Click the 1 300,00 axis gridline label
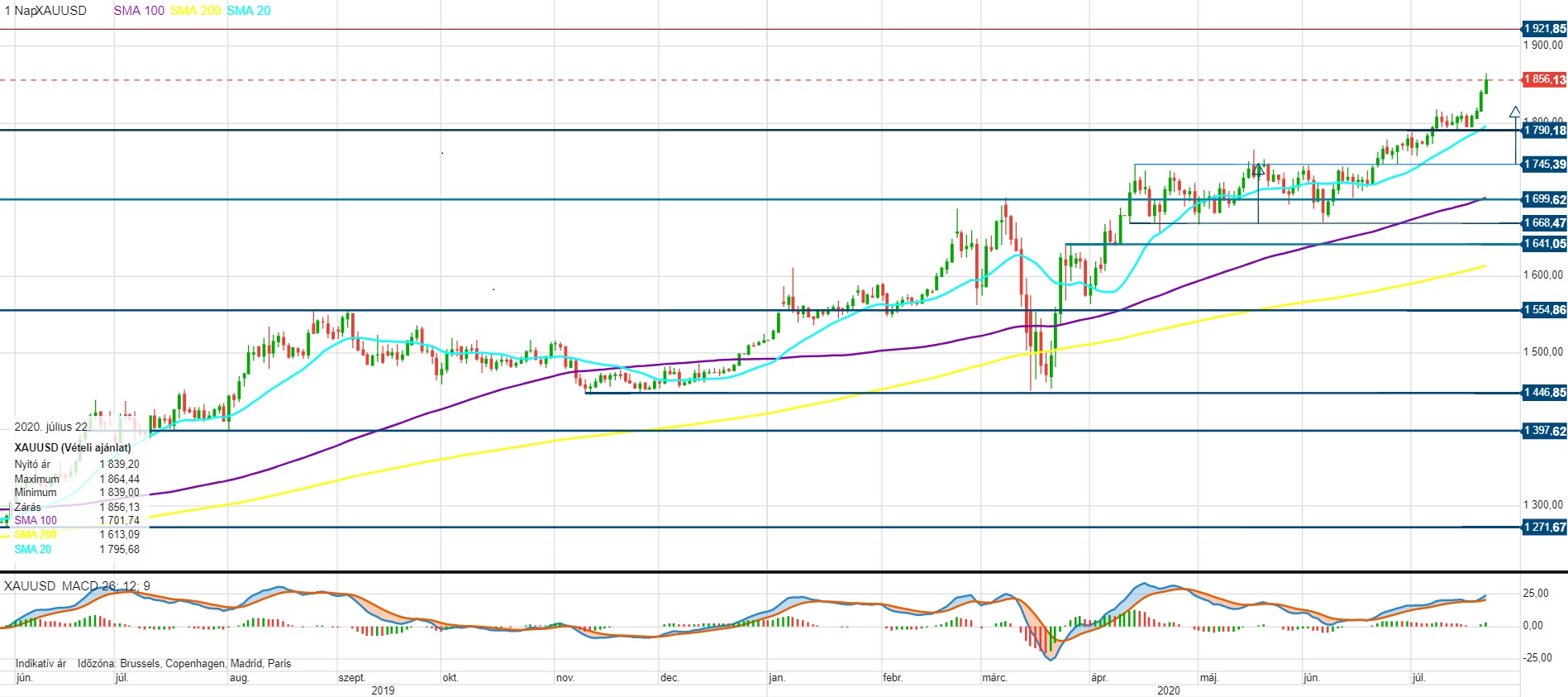Image resolution: width=1568 pixels, height=697 pixels. 1543,504
